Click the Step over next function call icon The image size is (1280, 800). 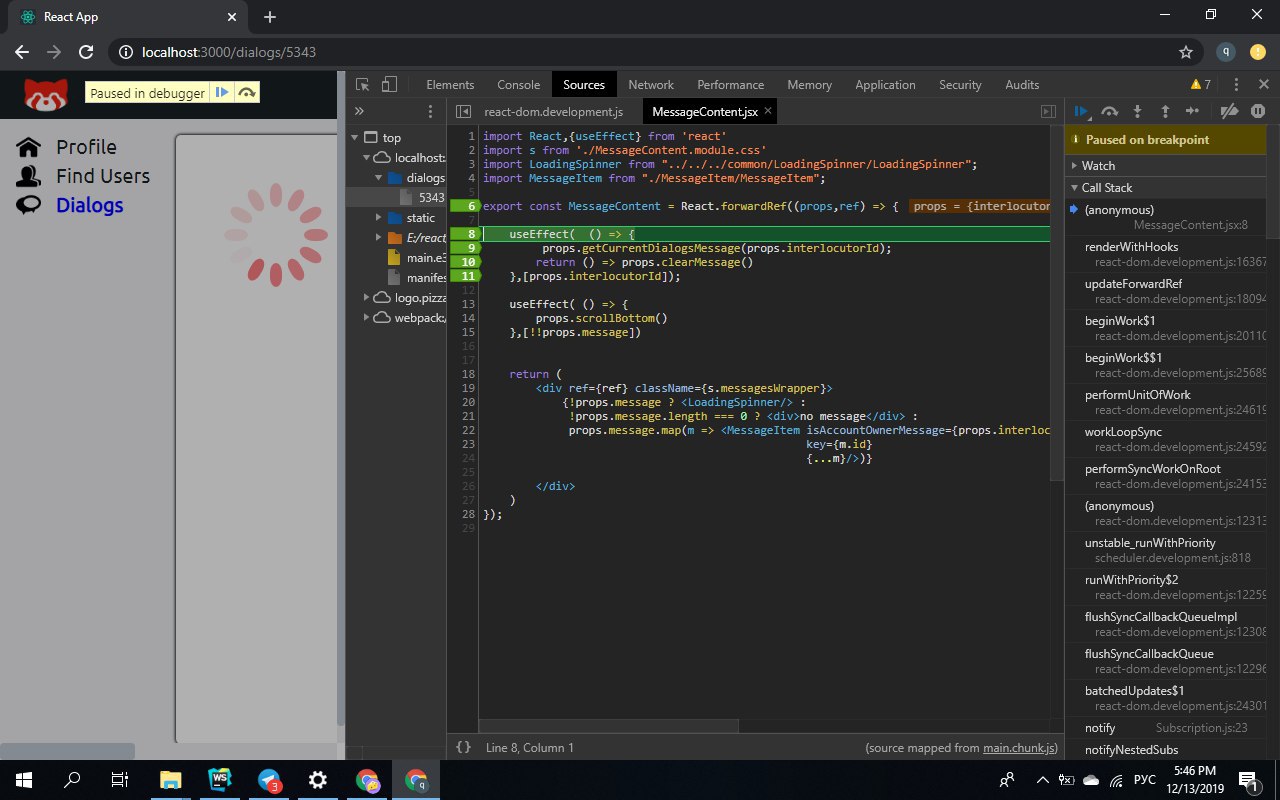coord(1109,112)
